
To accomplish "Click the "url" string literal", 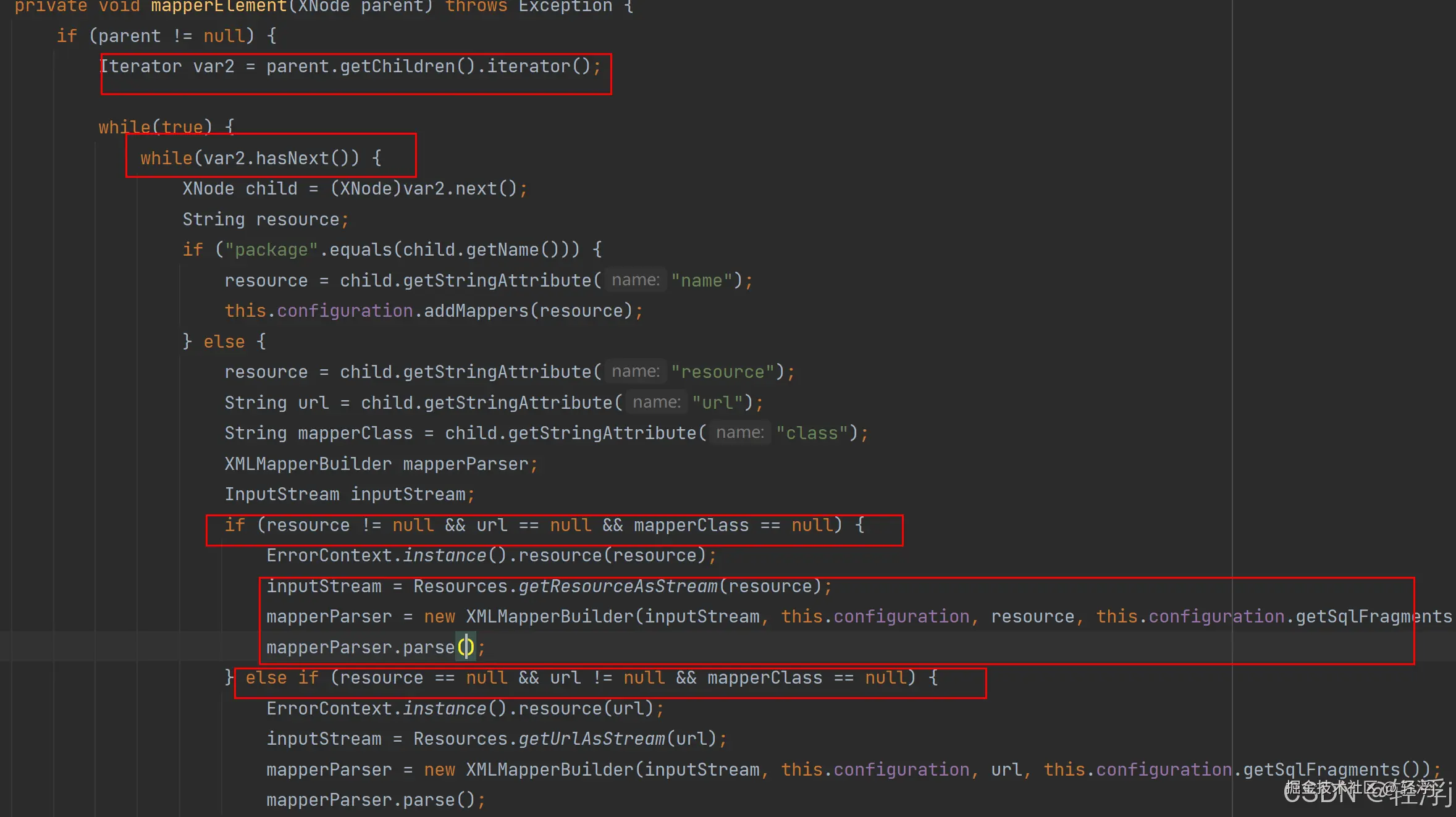I will coord(718,403).
